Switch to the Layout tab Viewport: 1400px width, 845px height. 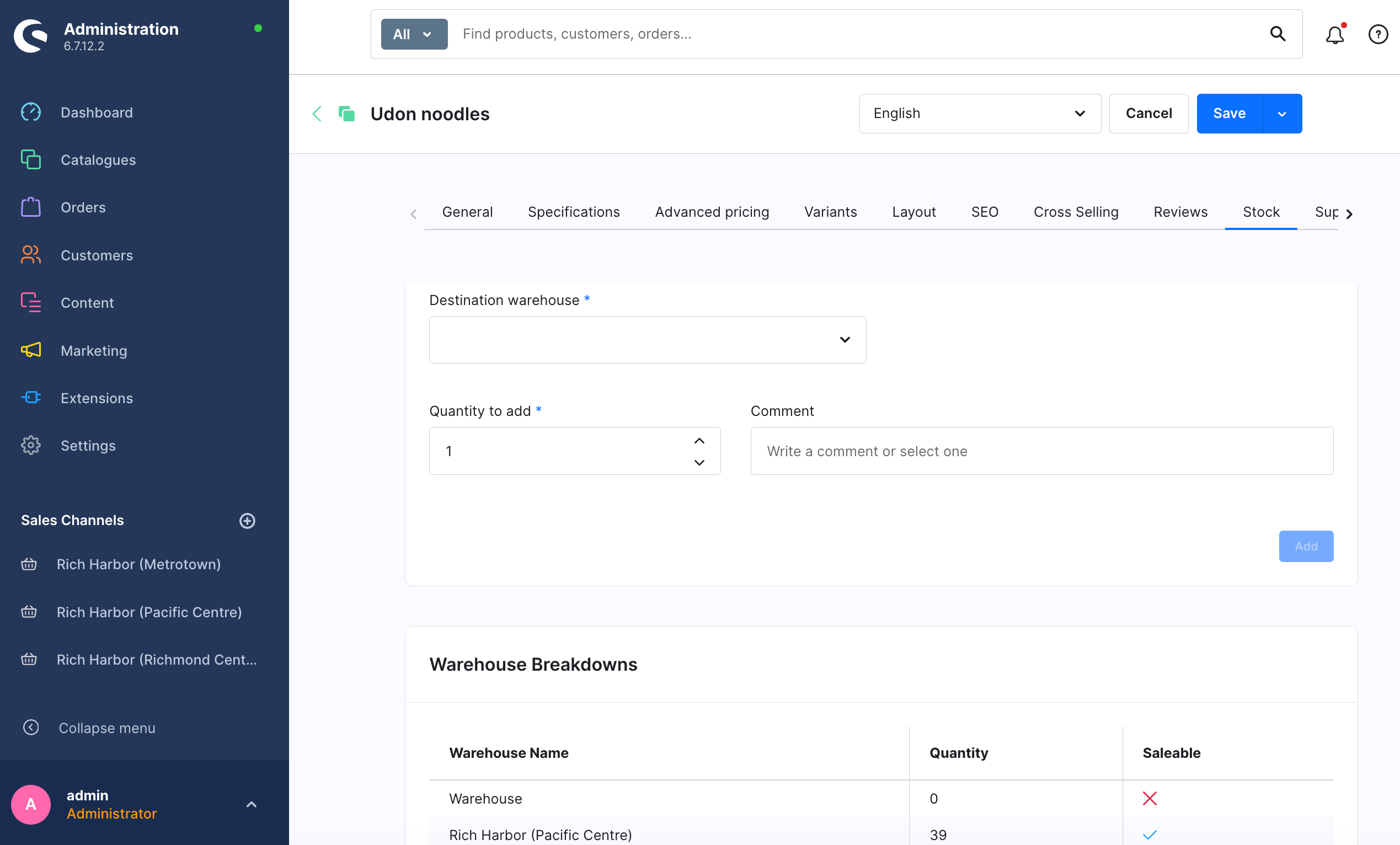pyautogui.click(x=913, y=212)
